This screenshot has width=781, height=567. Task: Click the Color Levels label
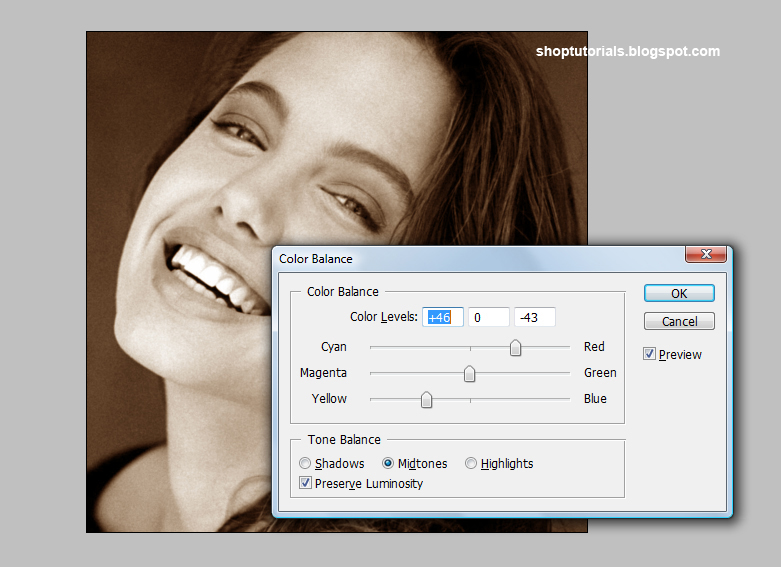(384, 317)
